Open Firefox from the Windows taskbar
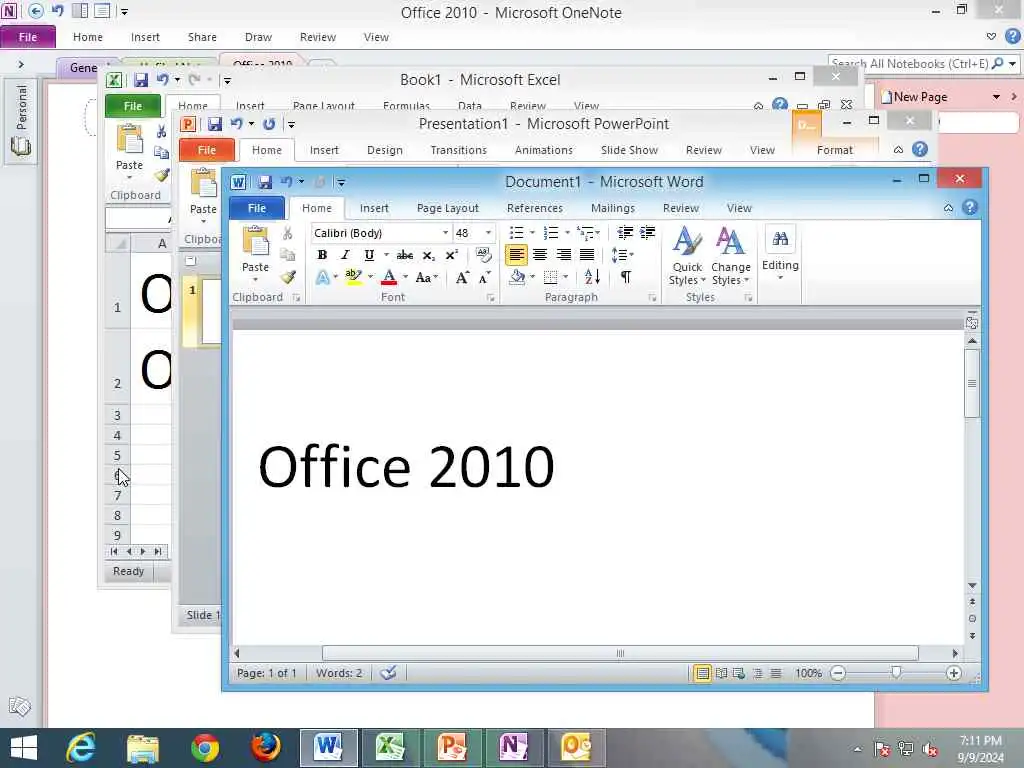 click(x=266, y=748)
